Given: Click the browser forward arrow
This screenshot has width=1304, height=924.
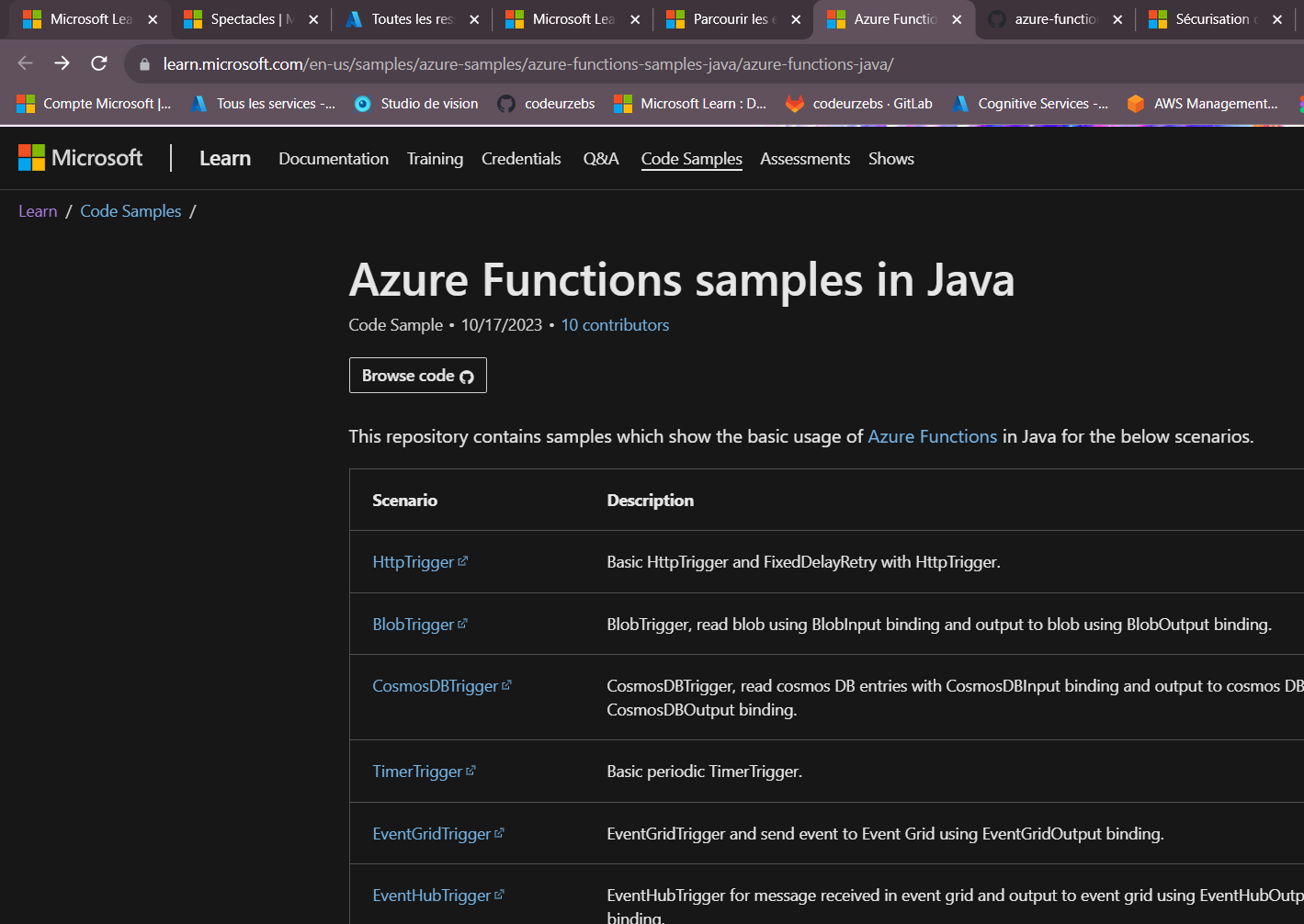Looking at the screenshot, I should pyautogui.click(x=62, y=63).
